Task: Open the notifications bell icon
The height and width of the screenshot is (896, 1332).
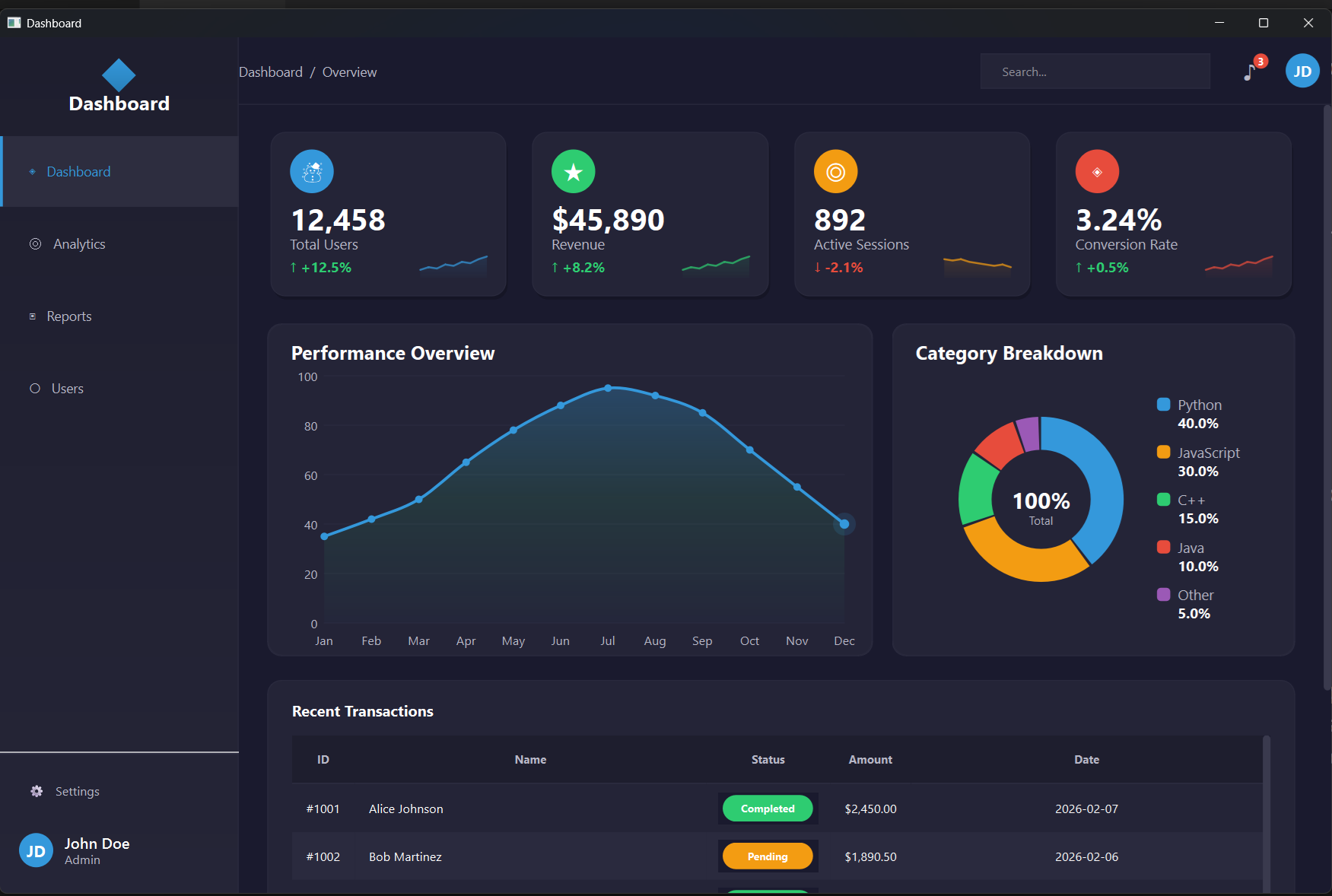Action: click(1249, 72)
